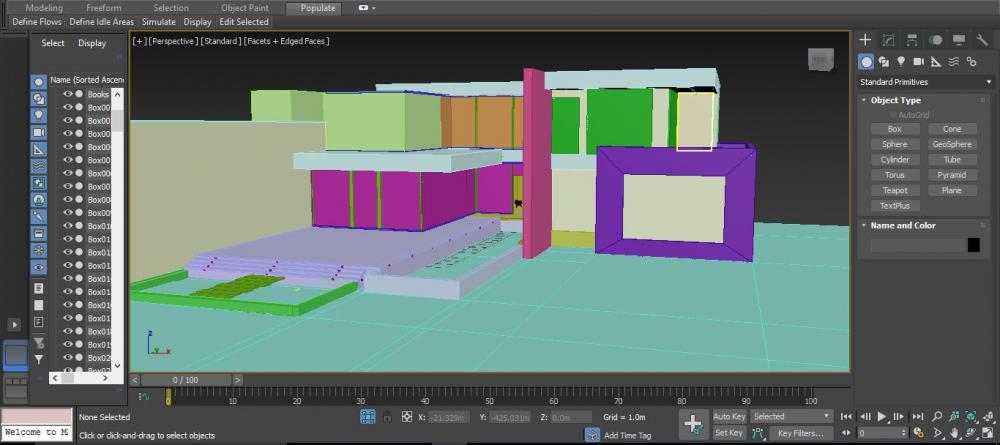Click the object color swatch
Viewport: 1000px width, 445px height.
coord(973,245)
